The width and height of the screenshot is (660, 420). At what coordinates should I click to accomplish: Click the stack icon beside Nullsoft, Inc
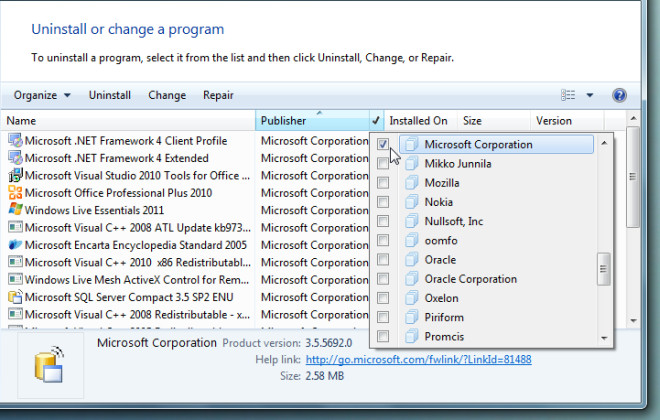(412, 221)
